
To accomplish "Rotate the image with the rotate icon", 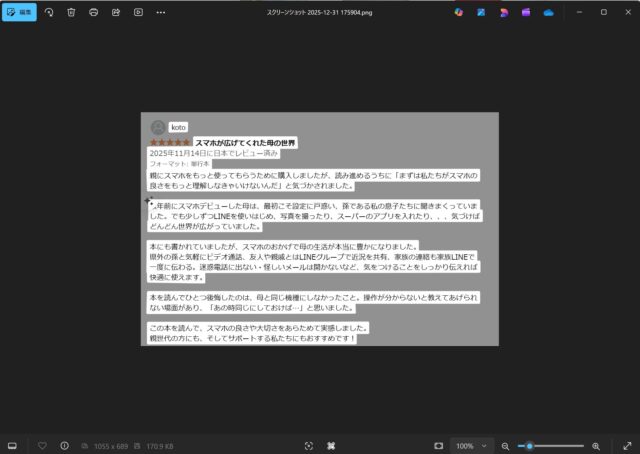I will 49,12.
